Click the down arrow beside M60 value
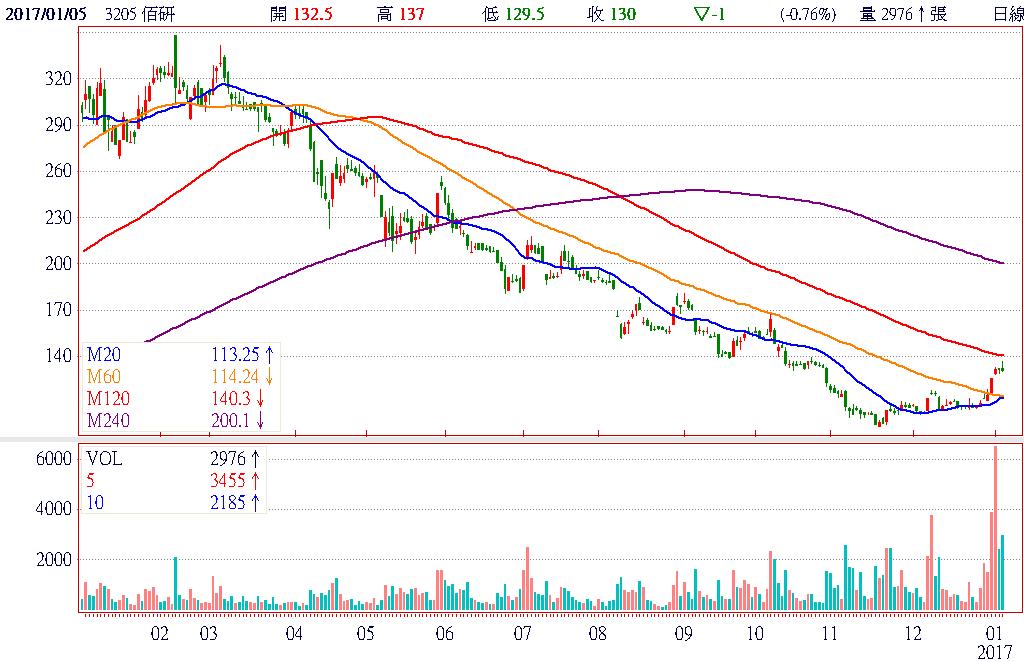 coord(267,376)
